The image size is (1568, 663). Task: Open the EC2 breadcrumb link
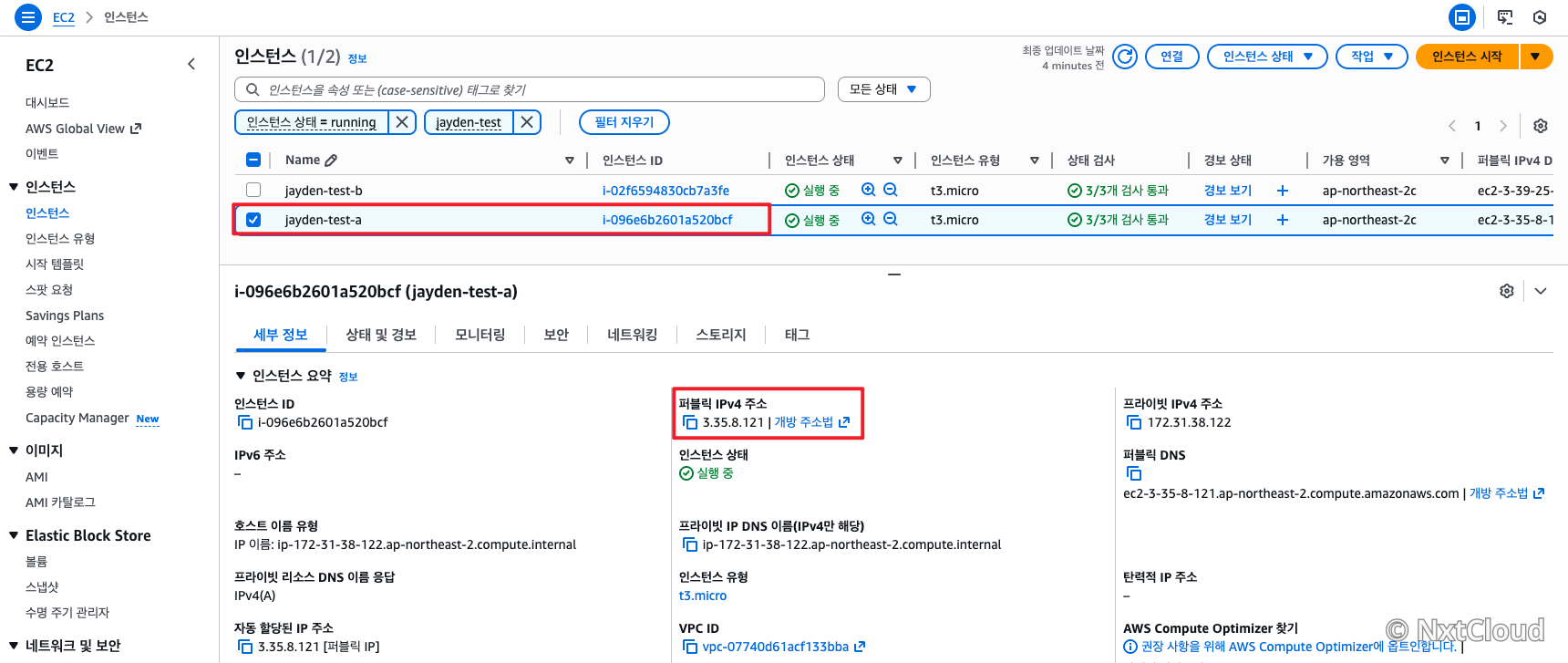(64, 17)
